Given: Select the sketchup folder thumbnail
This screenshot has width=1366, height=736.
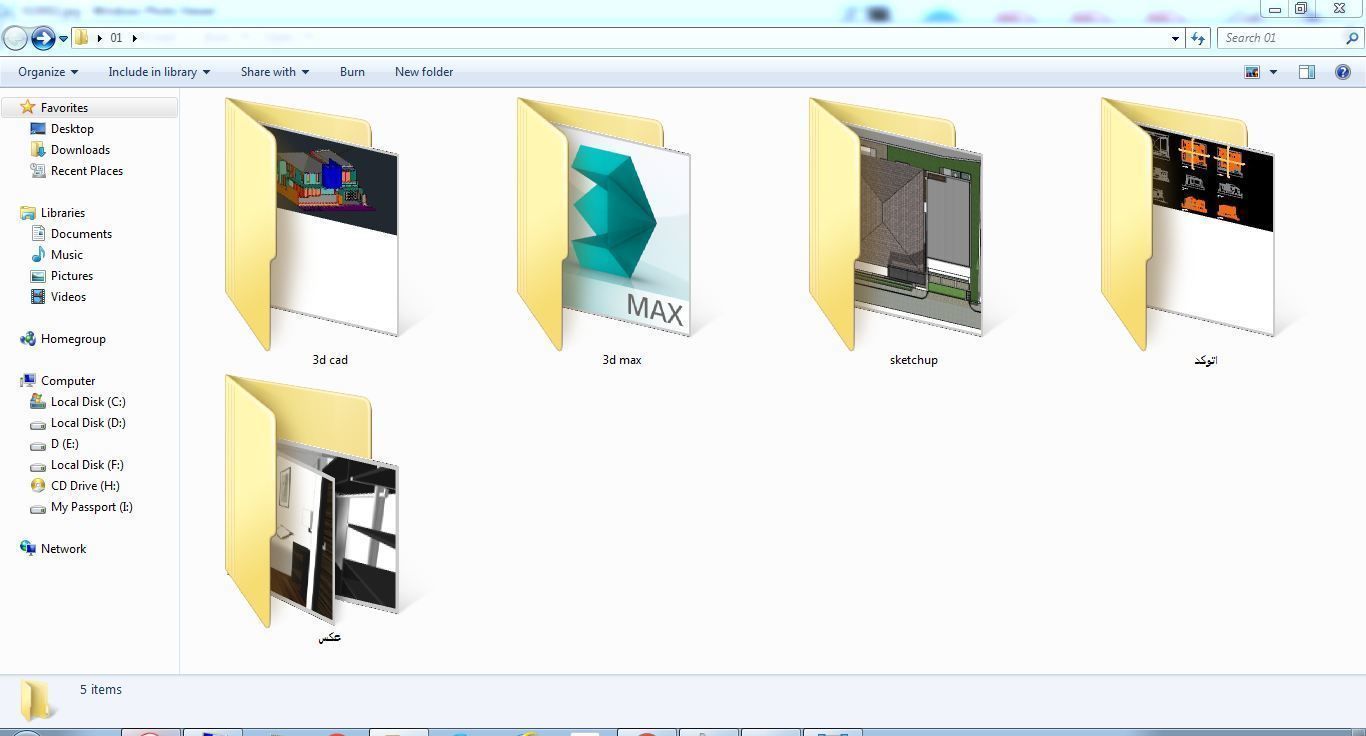Looking at the screenshot, I should pos(896,224).
